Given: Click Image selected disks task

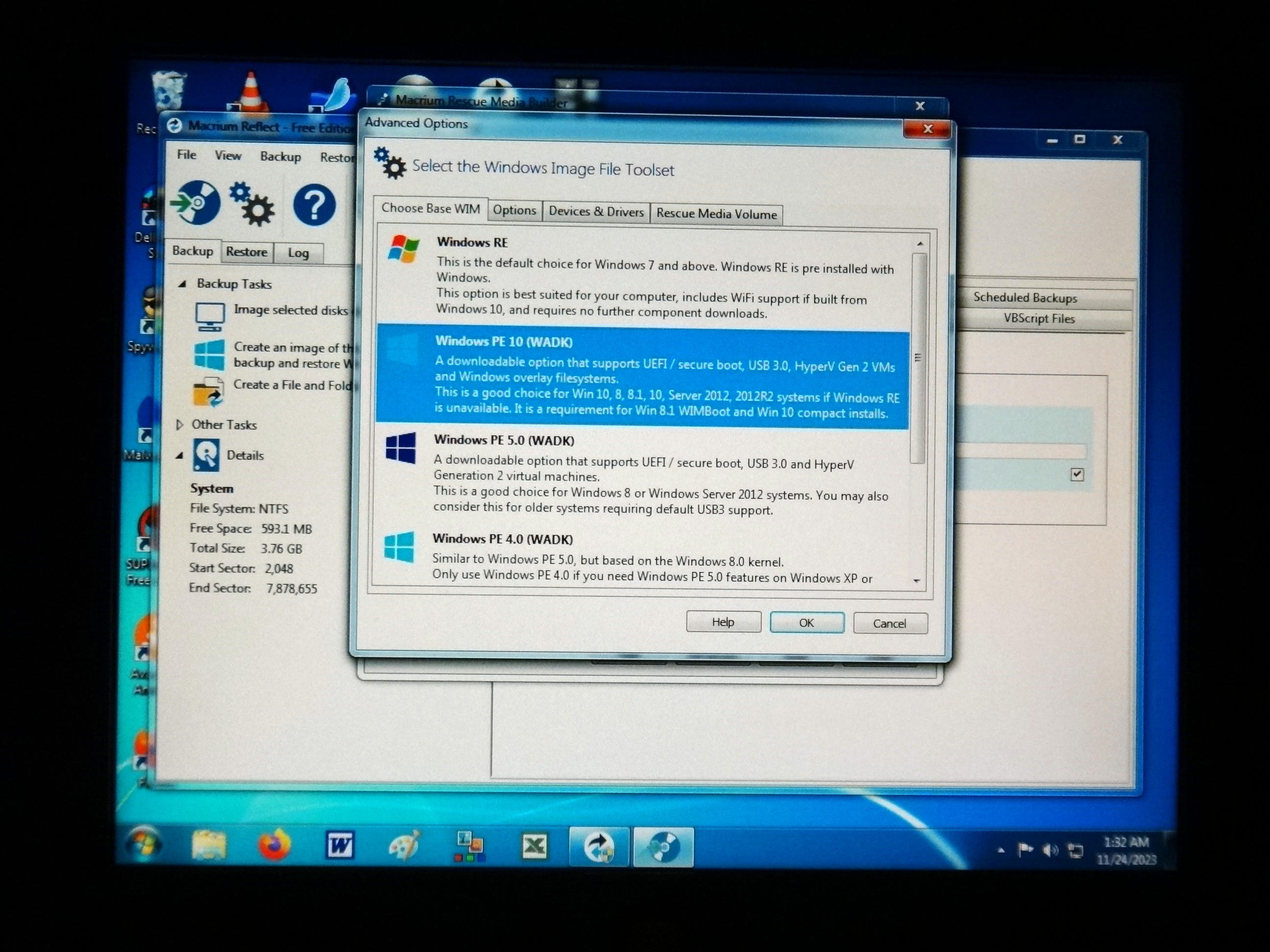Looking at the screenshot, I should pos(291,310).
